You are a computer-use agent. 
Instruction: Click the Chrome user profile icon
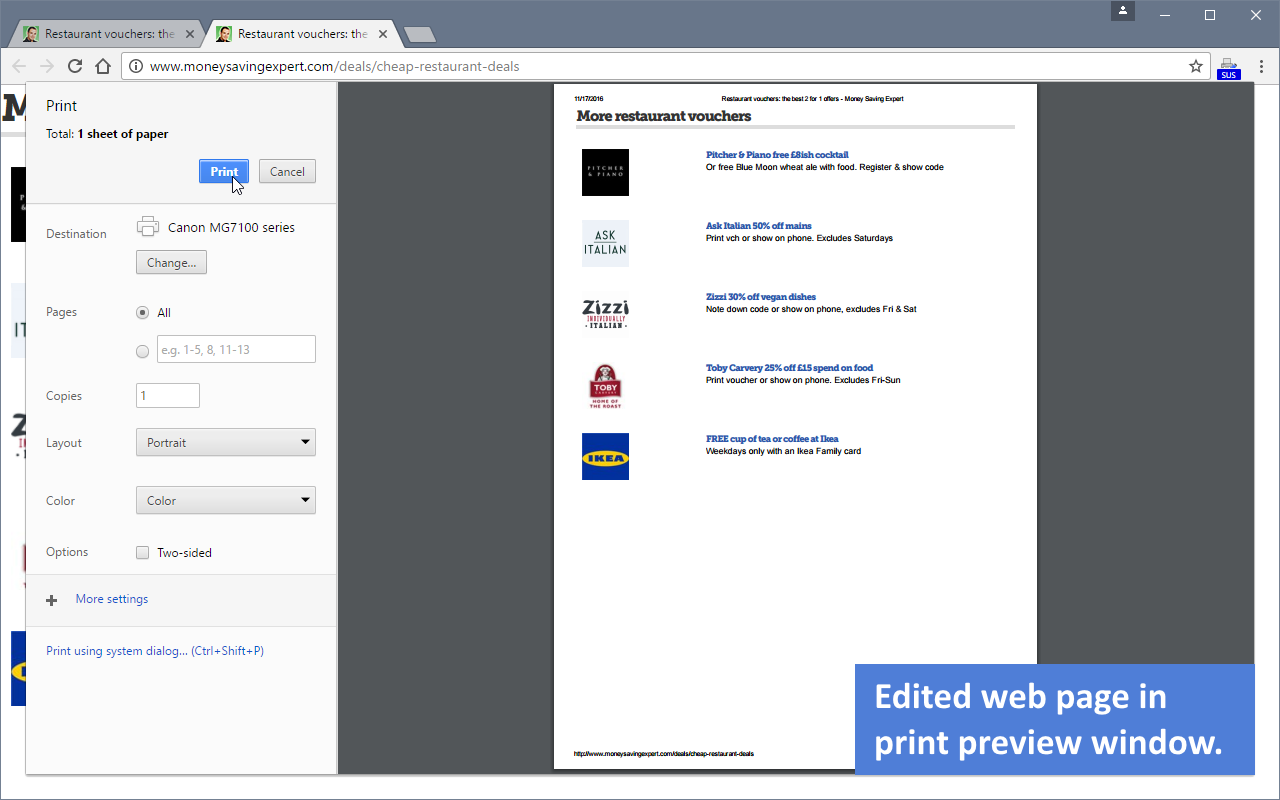pos(1124,11)
